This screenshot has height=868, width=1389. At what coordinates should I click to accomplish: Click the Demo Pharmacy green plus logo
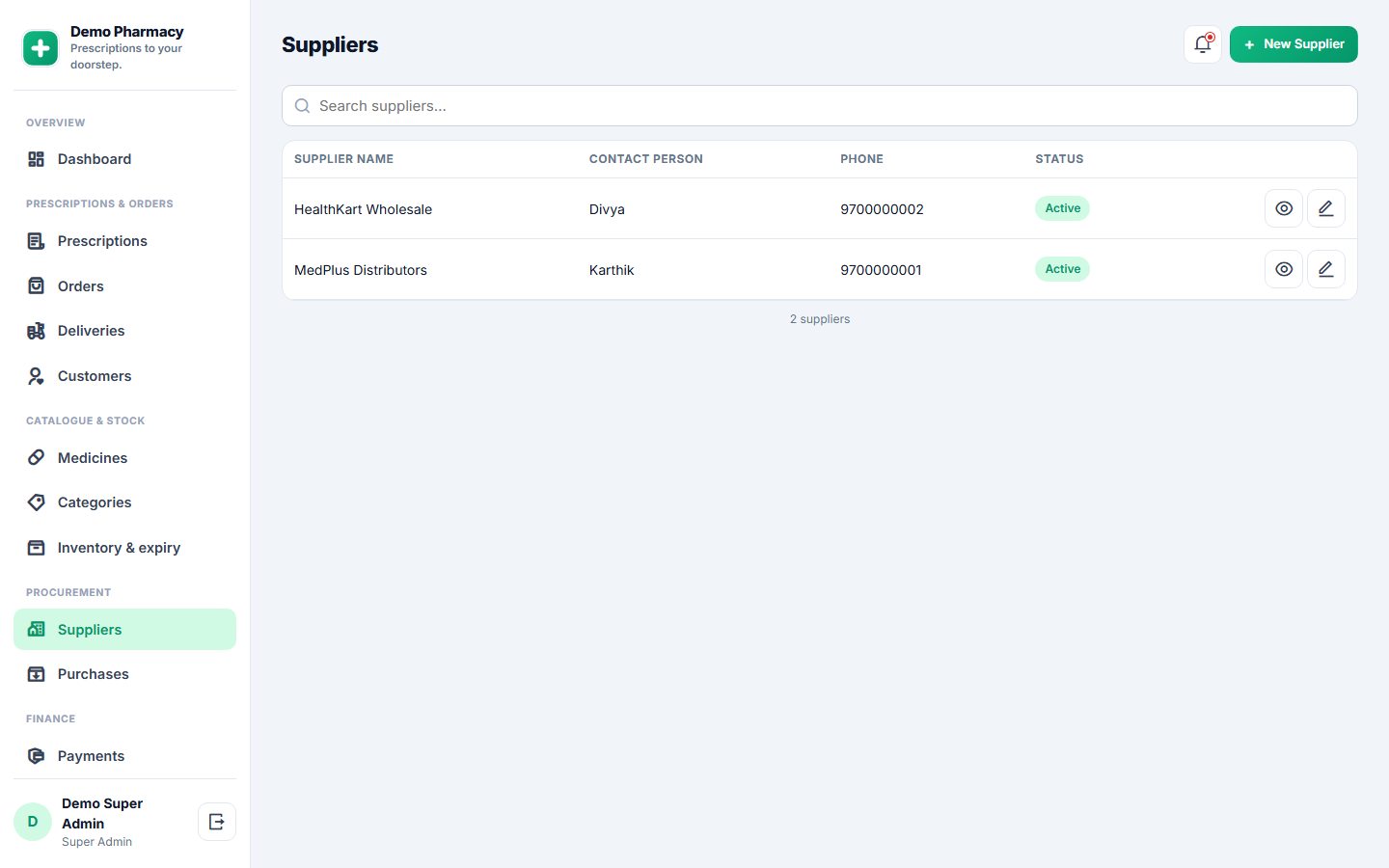[41, 48]
